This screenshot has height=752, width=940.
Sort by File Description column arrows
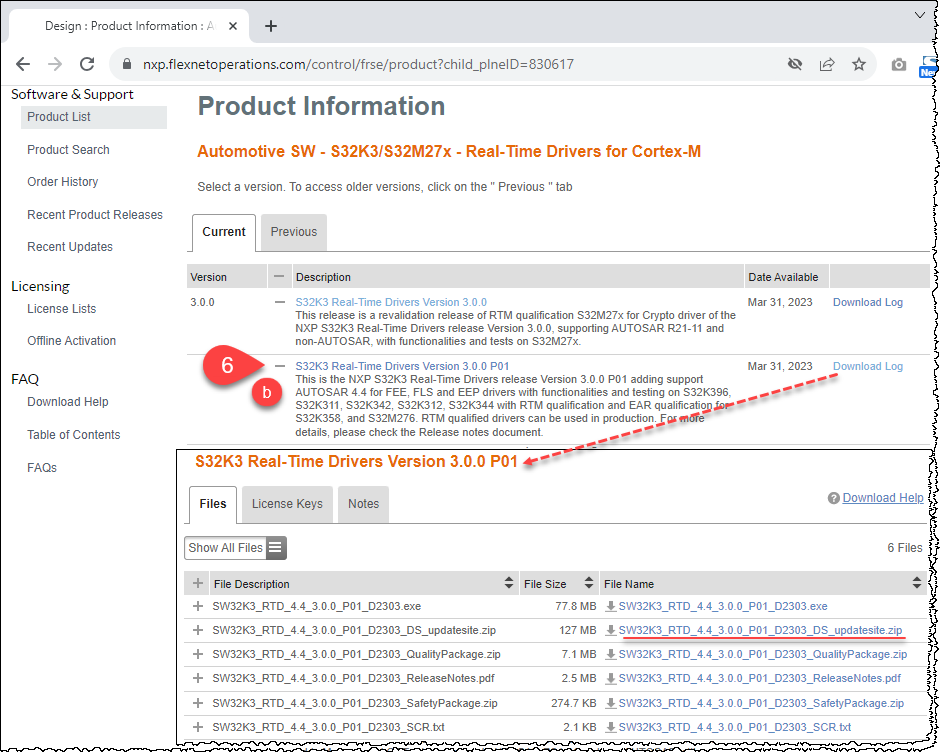point(508,583)
